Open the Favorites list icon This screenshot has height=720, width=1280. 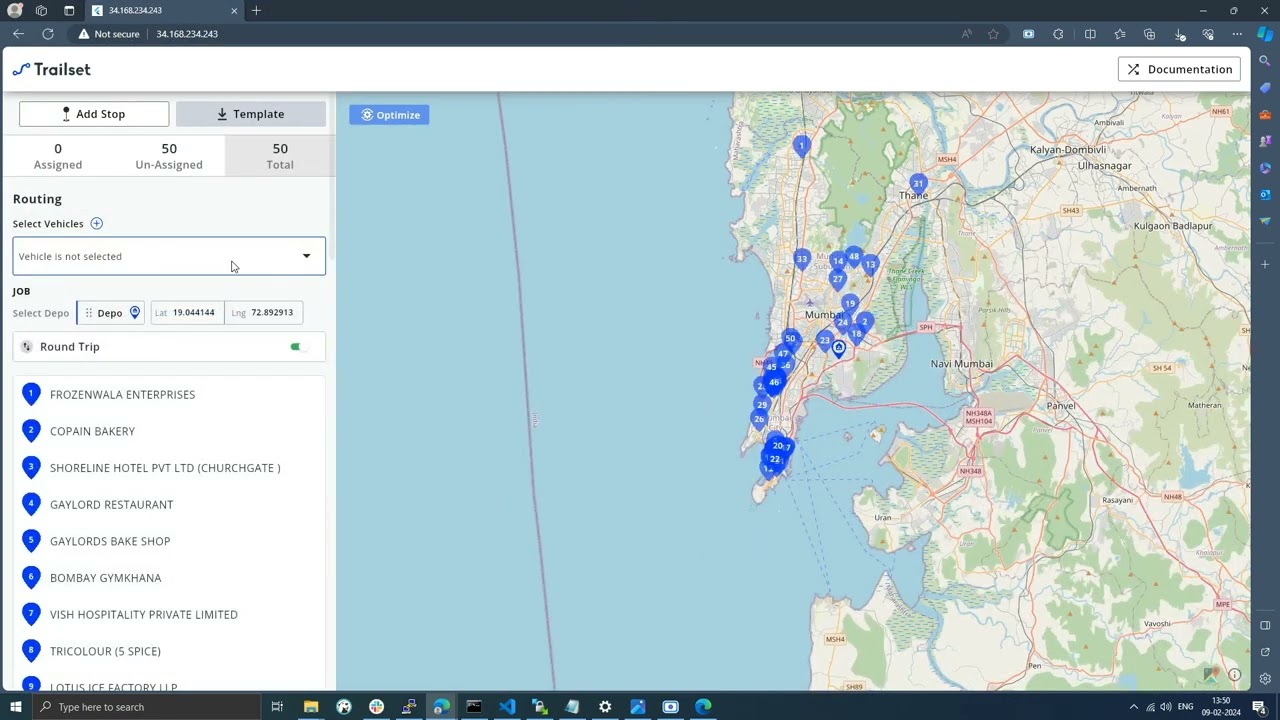[x=1120, y=34]
